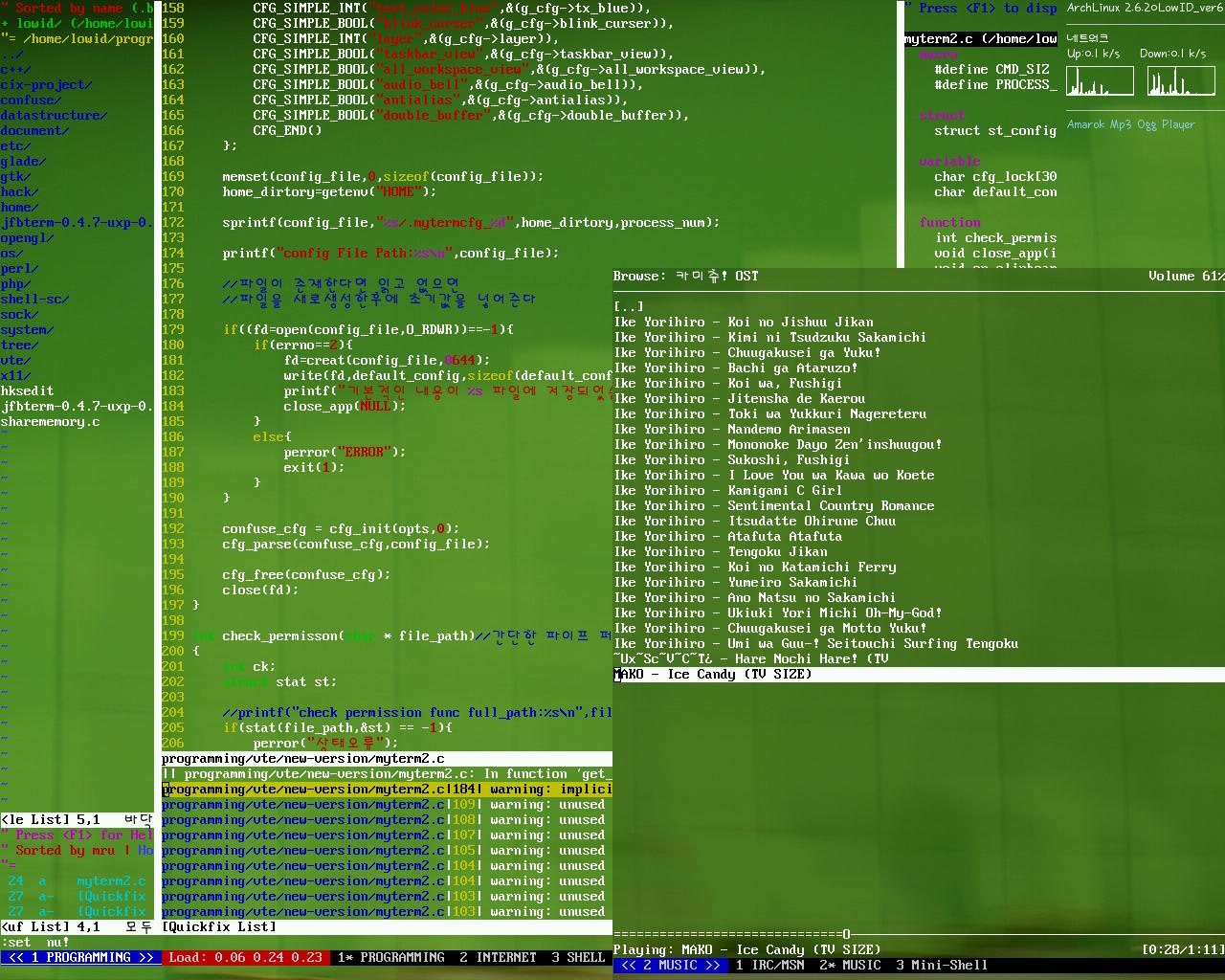Click the playback progress bar marker

[846, 934]
